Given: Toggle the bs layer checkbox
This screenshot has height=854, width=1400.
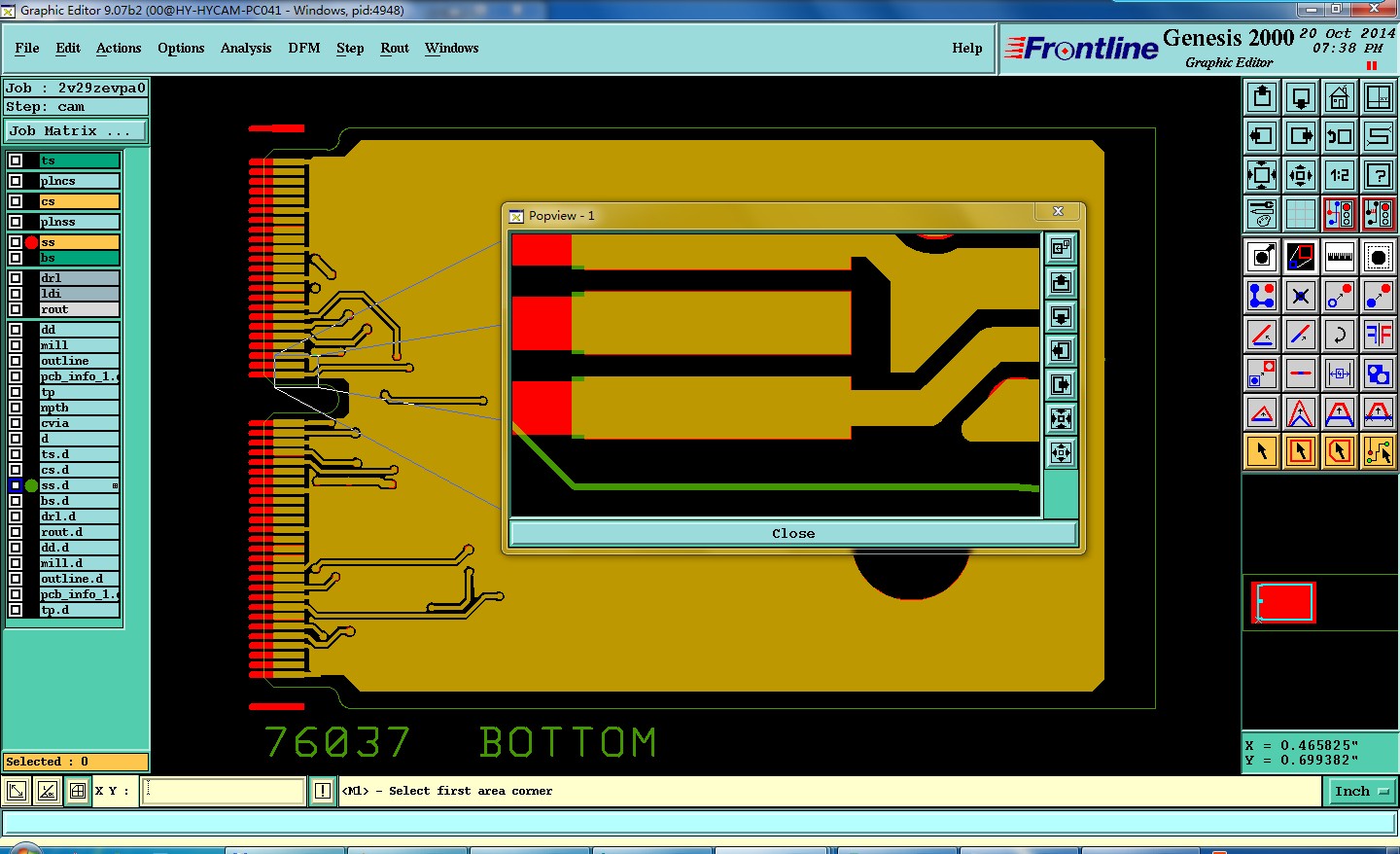Looking at the screenshot, I should pos(16,258).
